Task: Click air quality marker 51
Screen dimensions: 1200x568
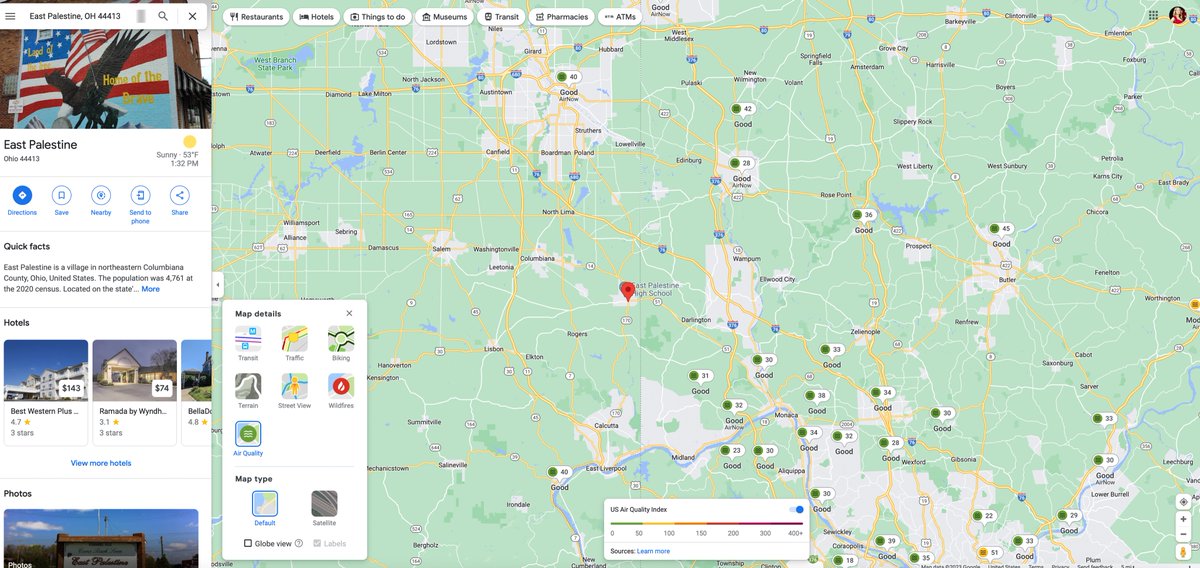Action: 988,552
